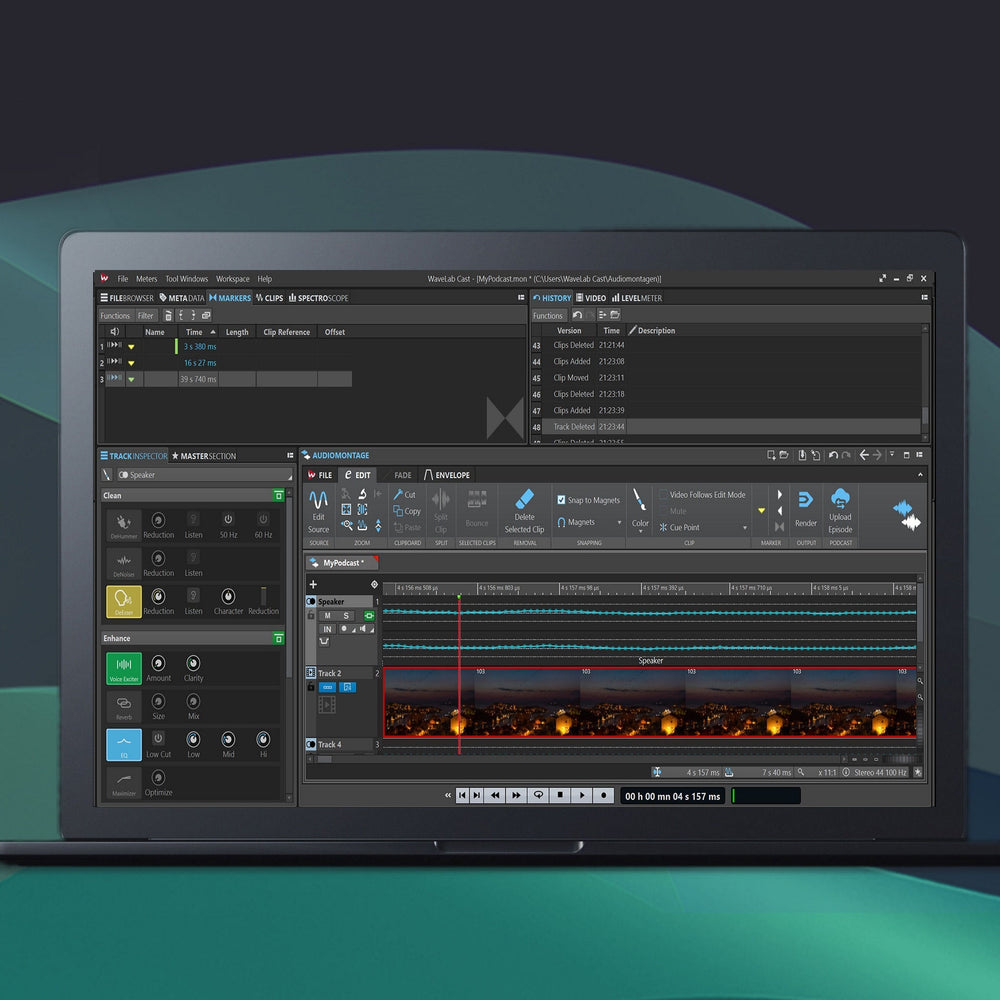This screenshot has height=1000, width=1000.
Task: Click the Render icon
Action: coord(805,500)
